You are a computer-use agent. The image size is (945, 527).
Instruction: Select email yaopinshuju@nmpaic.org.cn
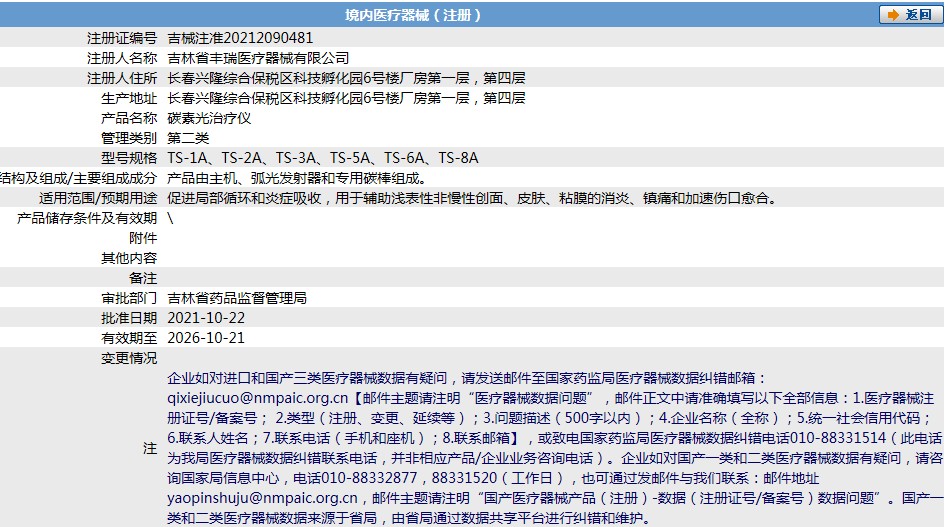click(262, 498)
